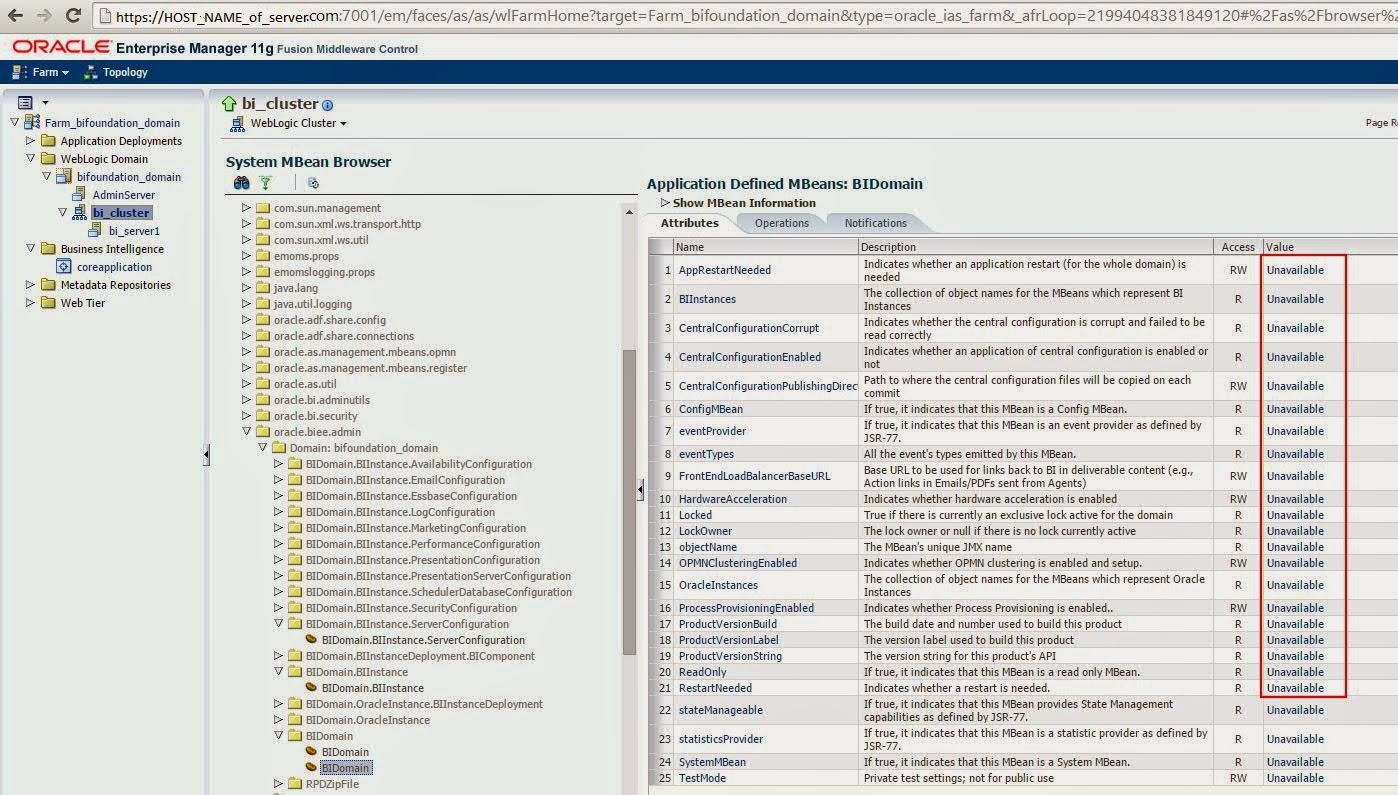1398x795 pixels.
Task: Select bi_server1 in navigation tree
Action: coord(134,231)
